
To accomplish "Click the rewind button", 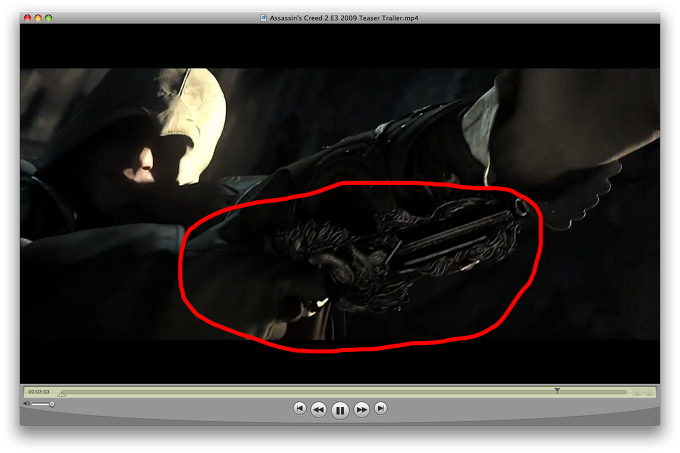I will tap(319, 409).
